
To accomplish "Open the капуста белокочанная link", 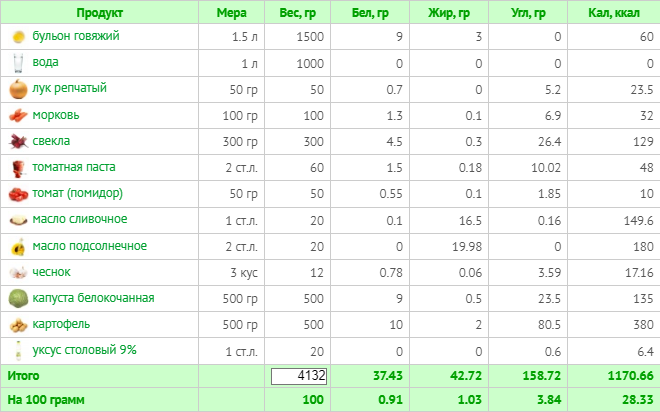I will [93, 298].
